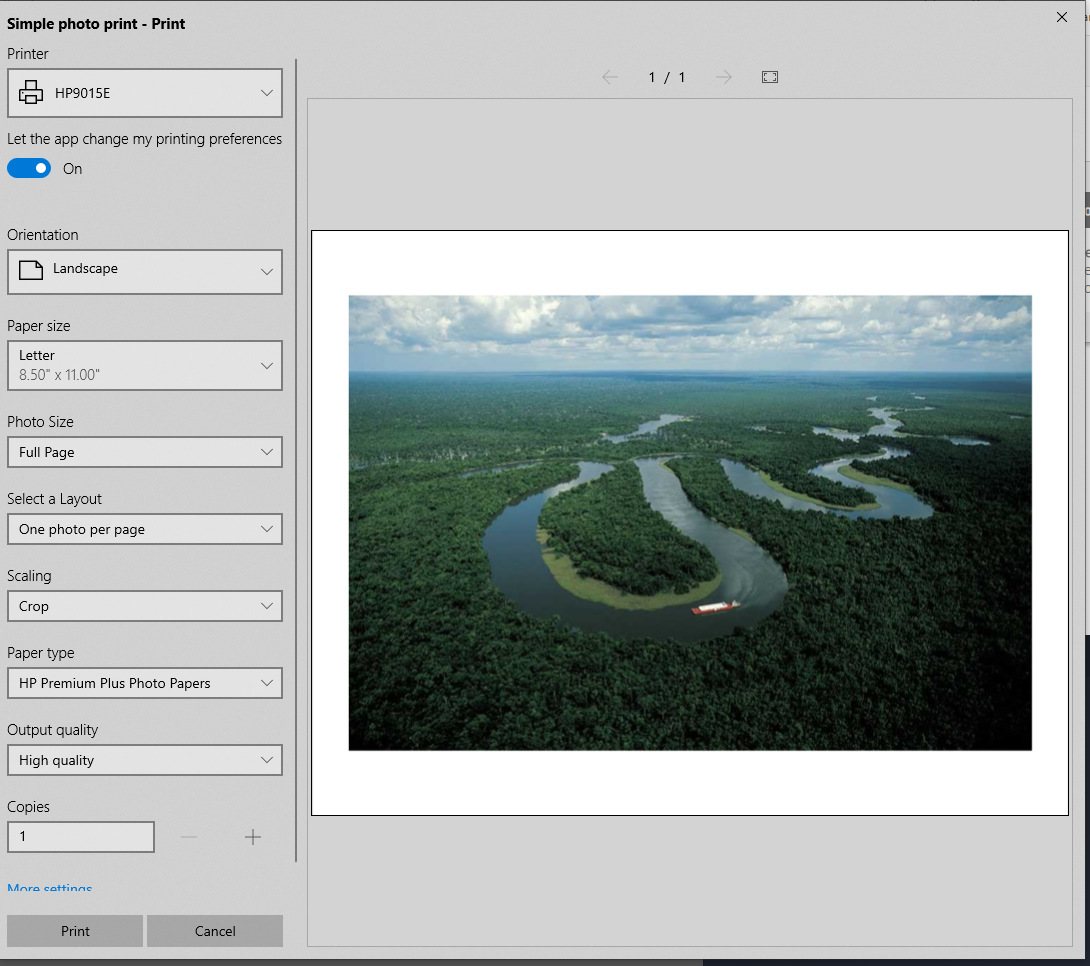
Task: Open the Scaling dropdown
Action: (145, 607)
